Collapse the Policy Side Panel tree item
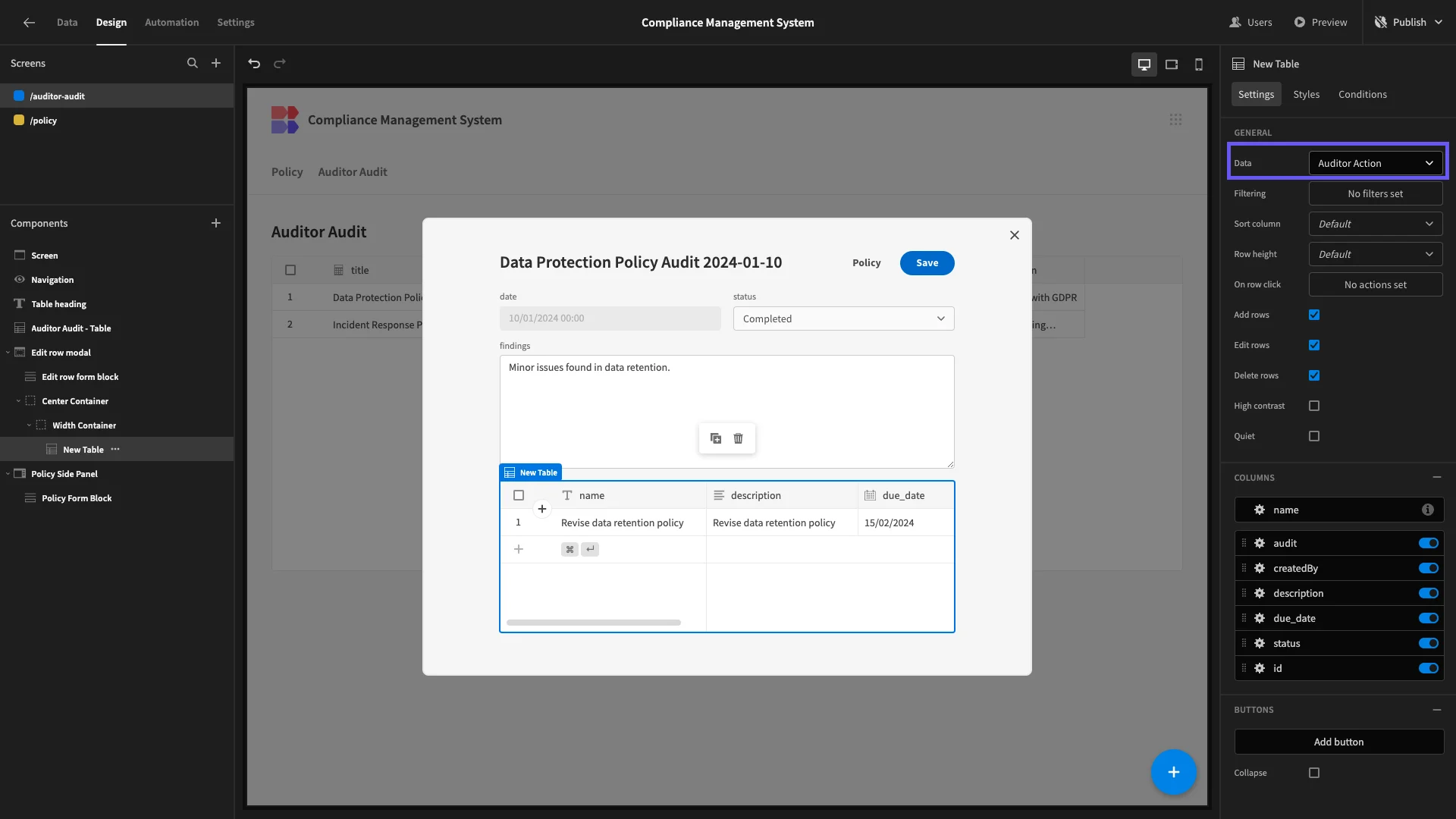Viewport: 1456px width, 819px height. click(x=8, y=474)
